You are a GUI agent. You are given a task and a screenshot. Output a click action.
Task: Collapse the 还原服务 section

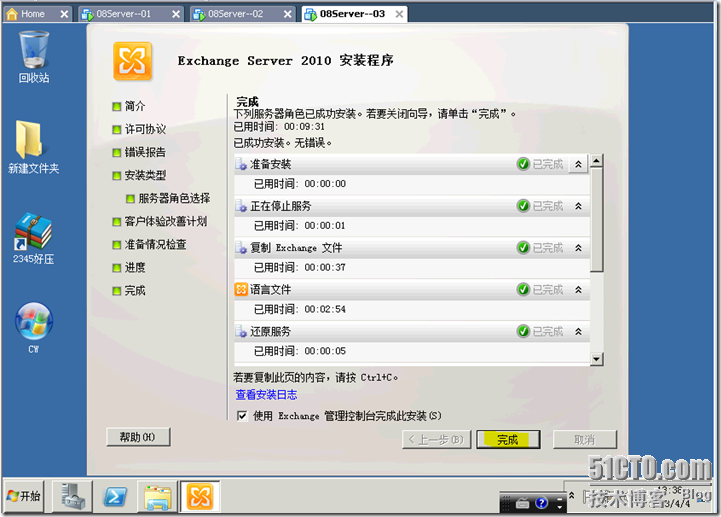point(578,331)
